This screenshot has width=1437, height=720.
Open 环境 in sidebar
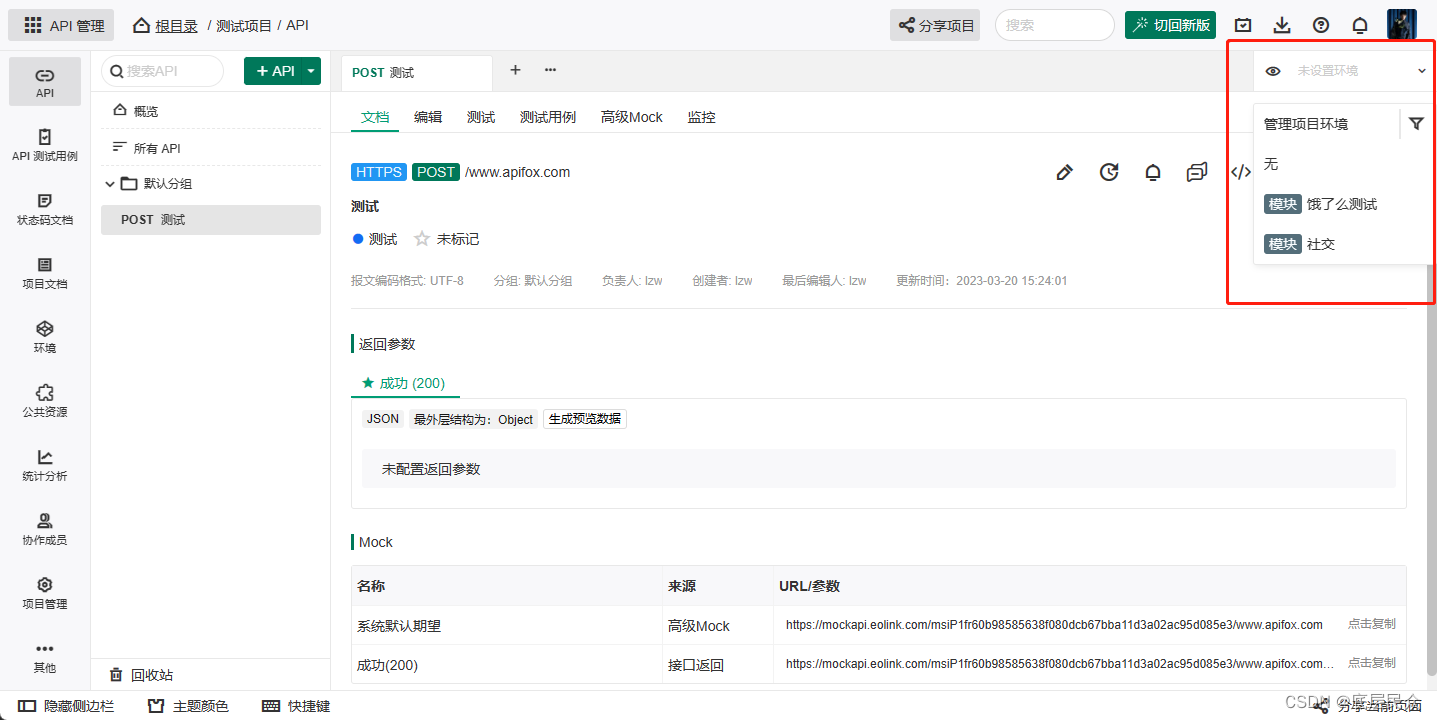tap(45, 337)
